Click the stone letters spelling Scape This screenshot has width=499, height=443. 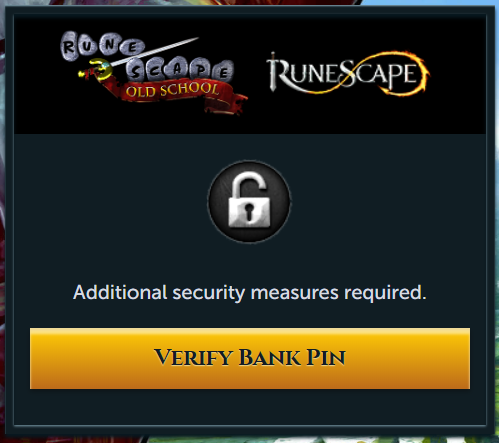coord(180,69)
